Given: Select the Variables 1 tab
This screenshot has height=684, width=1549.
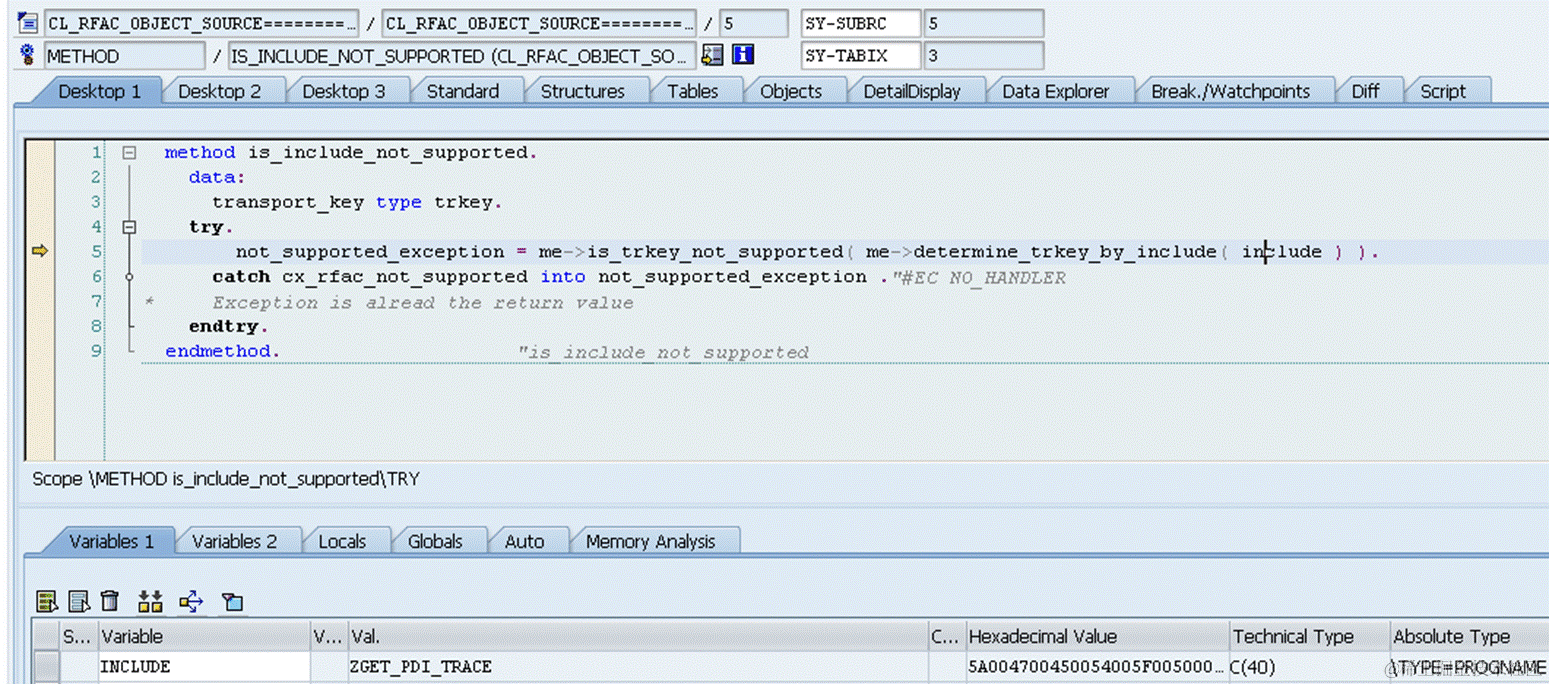Looking at the screenshot, I should [111, 541].
